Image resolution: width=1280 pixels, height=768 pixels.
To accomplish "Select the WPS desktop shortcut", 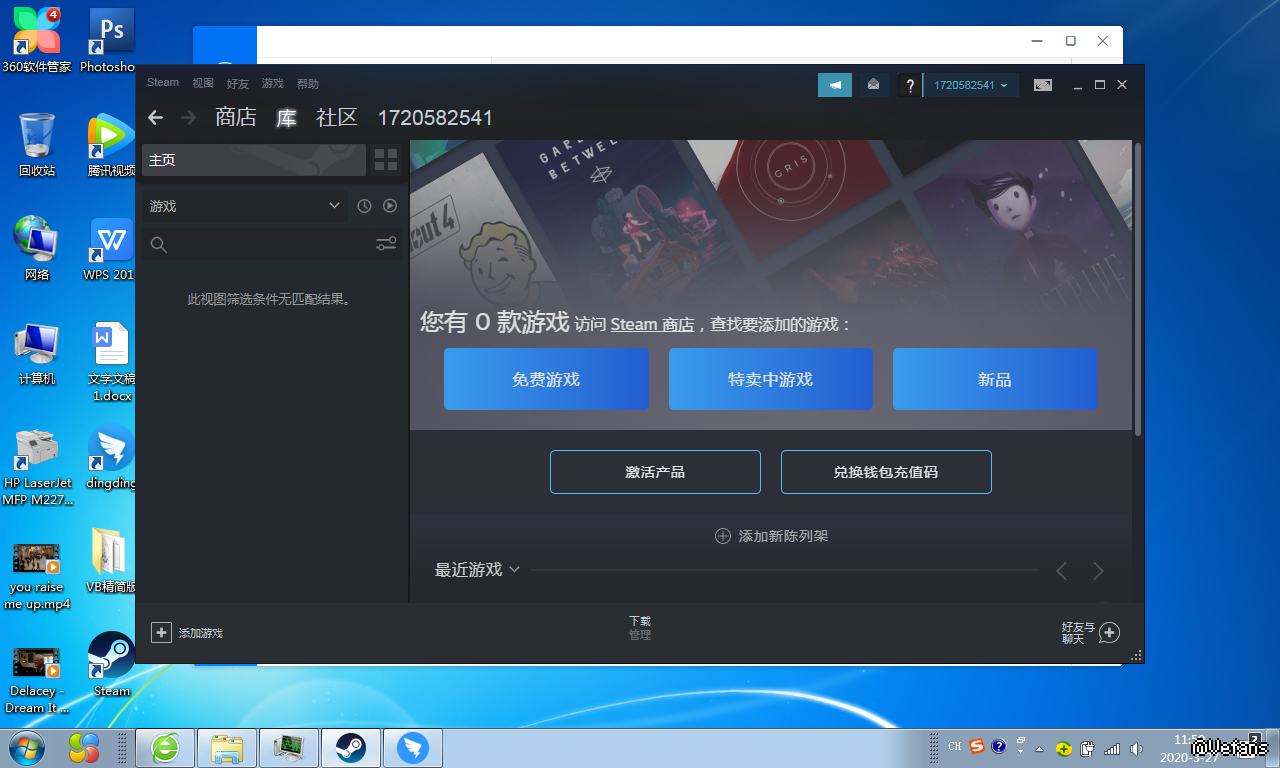I will (111, 248).
